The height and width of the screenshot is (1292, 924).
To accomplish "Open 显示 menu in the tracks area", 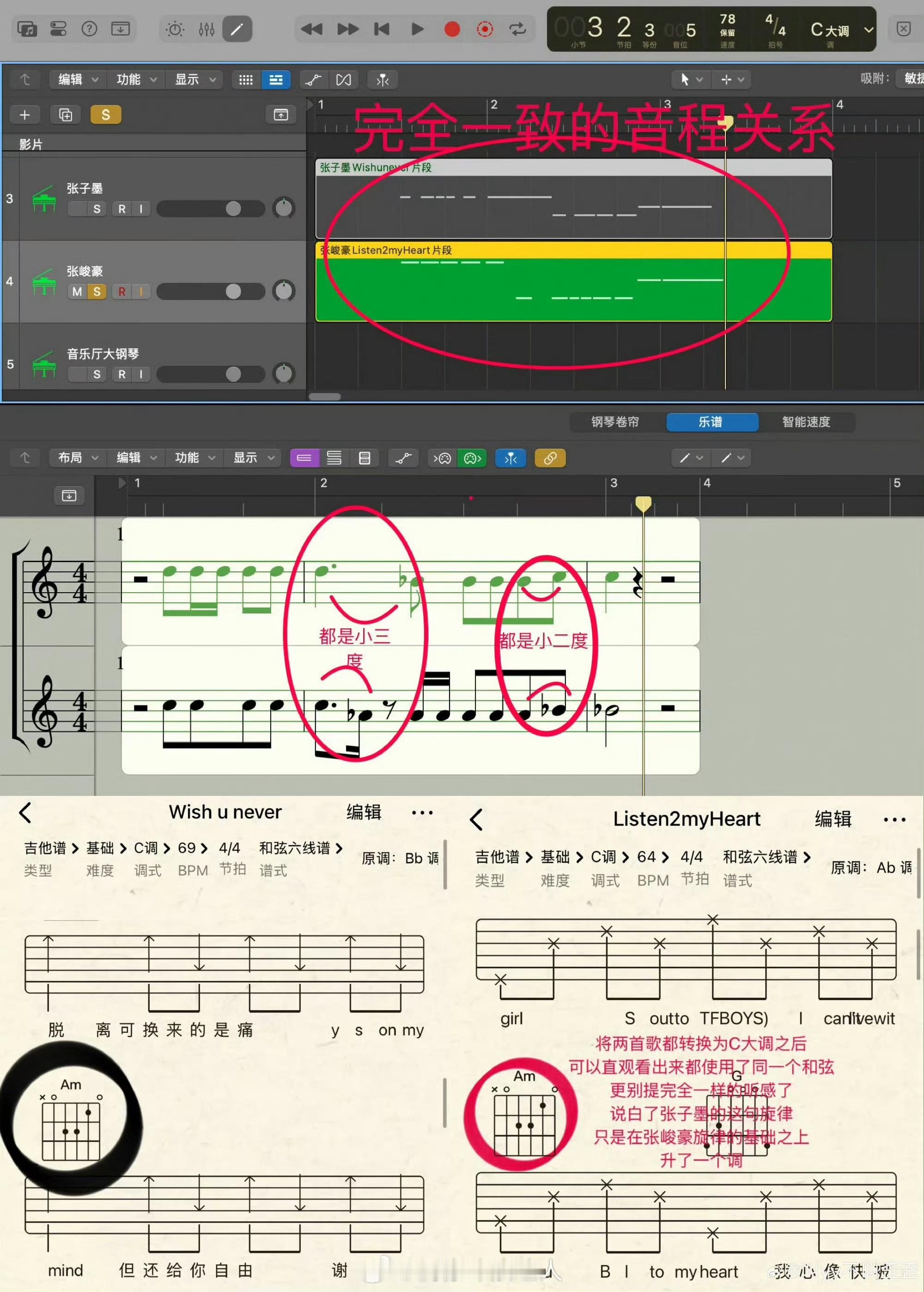I will point(195,79).
